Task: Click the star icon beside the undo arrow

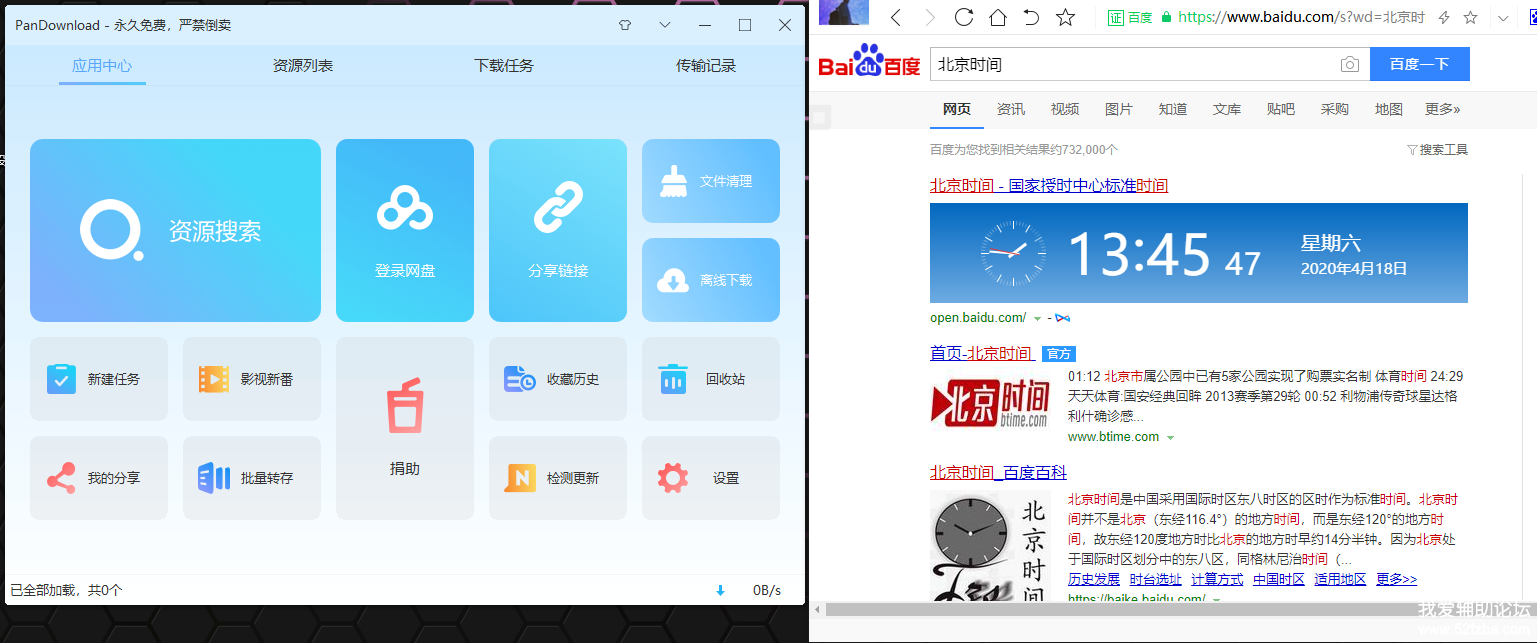Action: coord(1066,17)
